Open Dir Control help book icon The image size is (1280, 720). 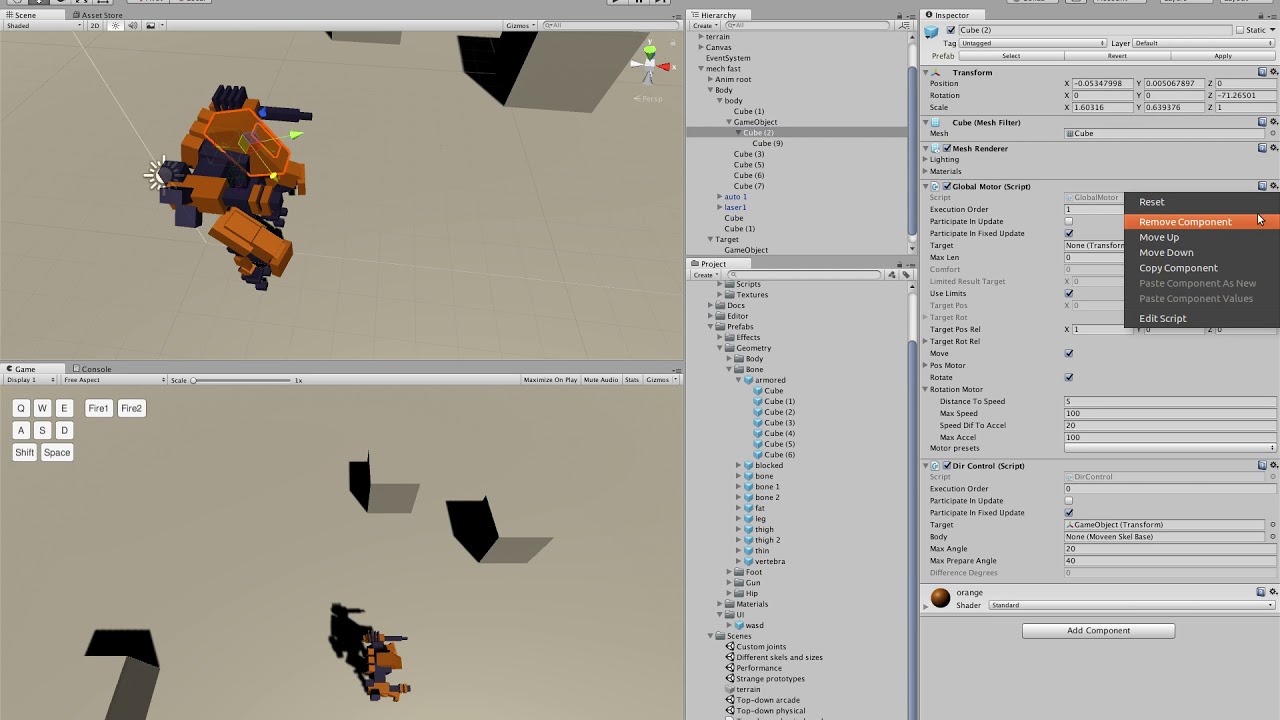(1262, 465)
